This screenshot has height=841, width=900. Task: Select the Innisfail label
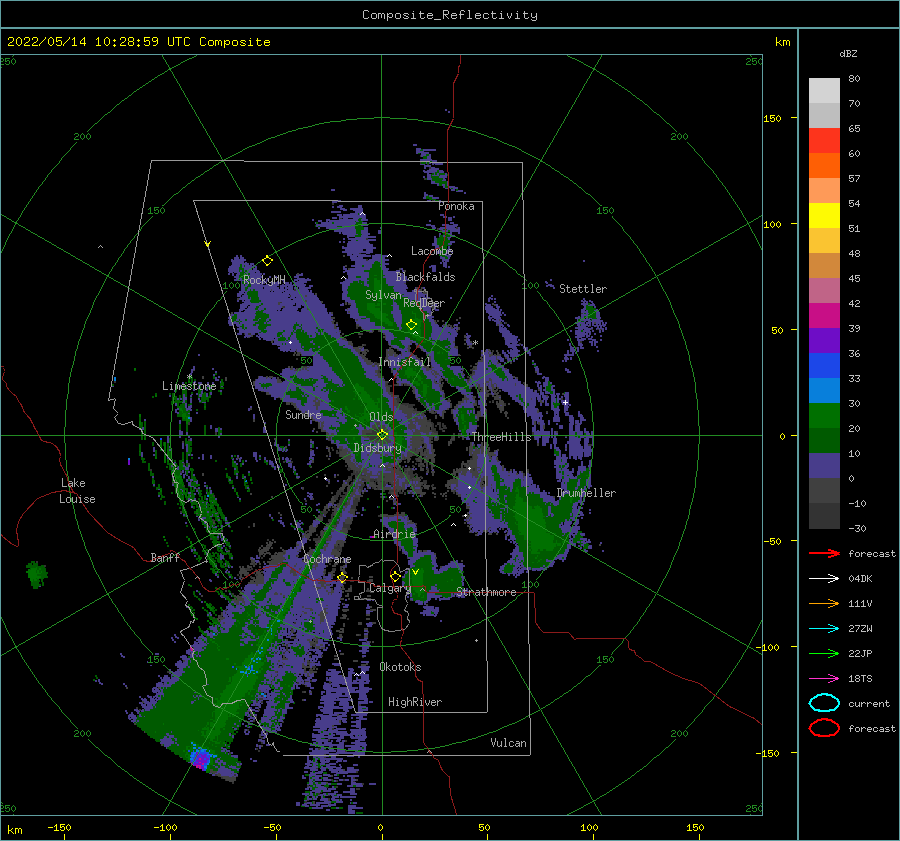(x=404, y=362)
